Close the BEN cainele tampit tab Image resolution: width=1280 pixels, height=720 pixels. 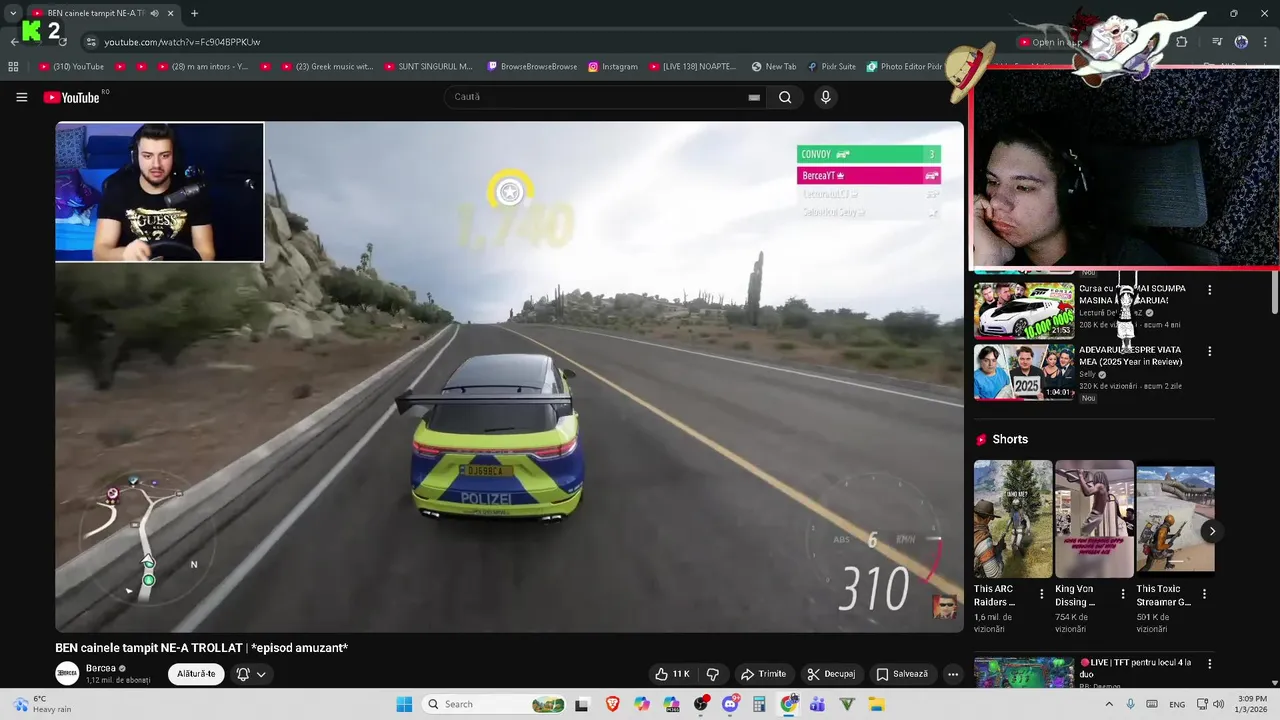[x=171, y=13]
